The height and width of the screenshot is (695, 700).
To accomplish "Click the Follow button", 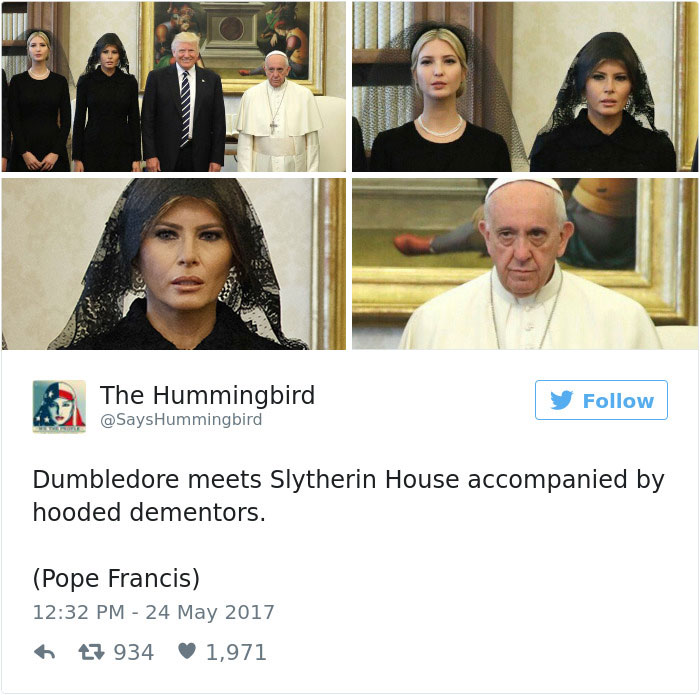I will click(x=601, y=400).
